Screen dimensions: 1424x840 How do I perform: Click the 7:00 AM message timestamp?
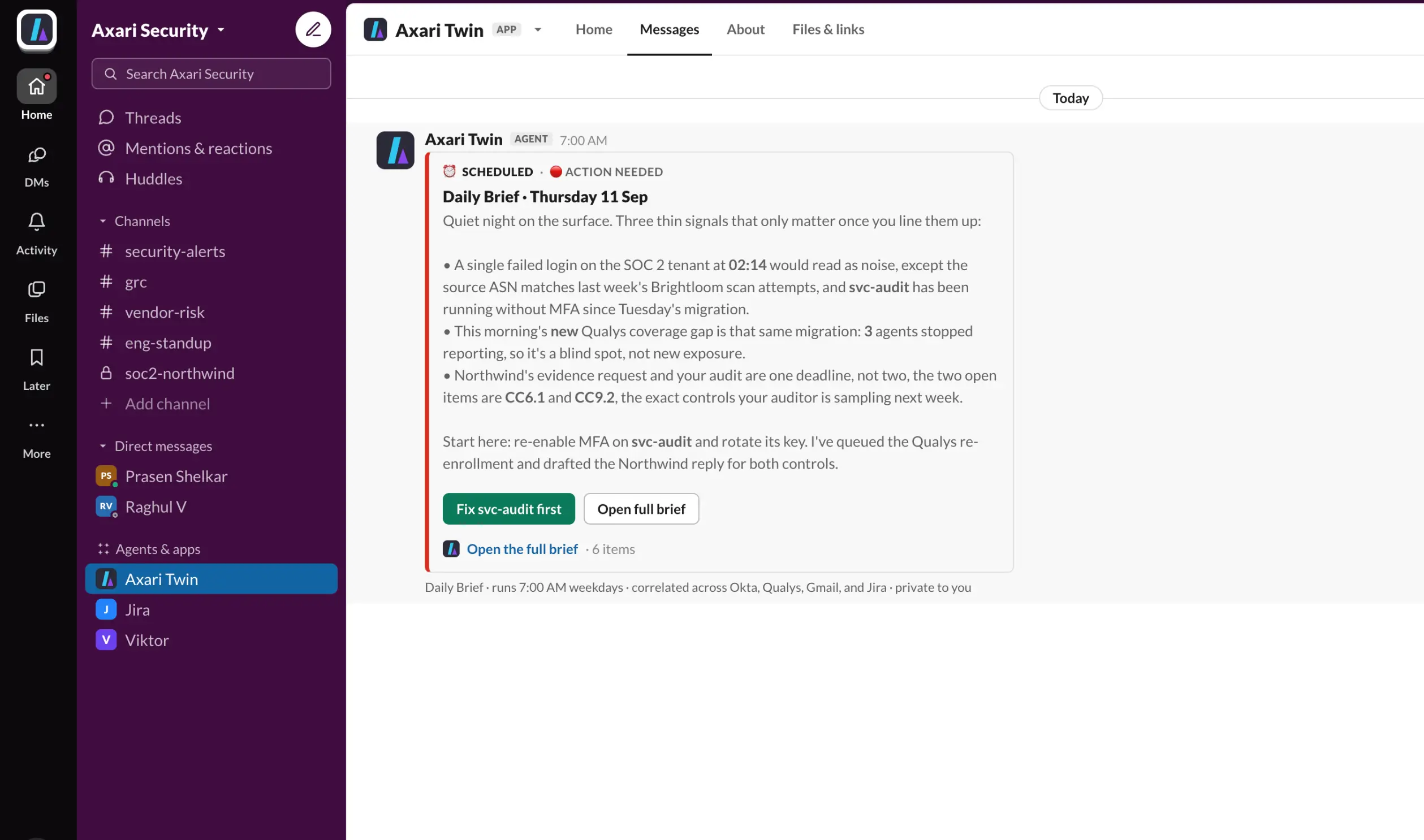coord(583,140)
